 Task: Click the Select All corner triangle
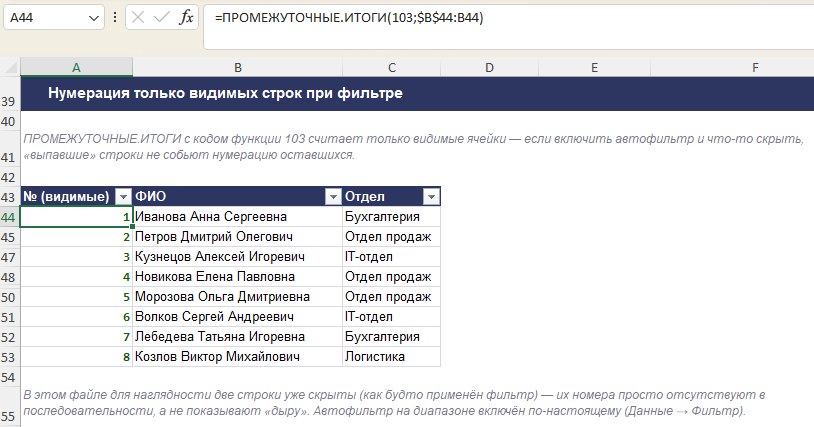click(x=10, y=67)
